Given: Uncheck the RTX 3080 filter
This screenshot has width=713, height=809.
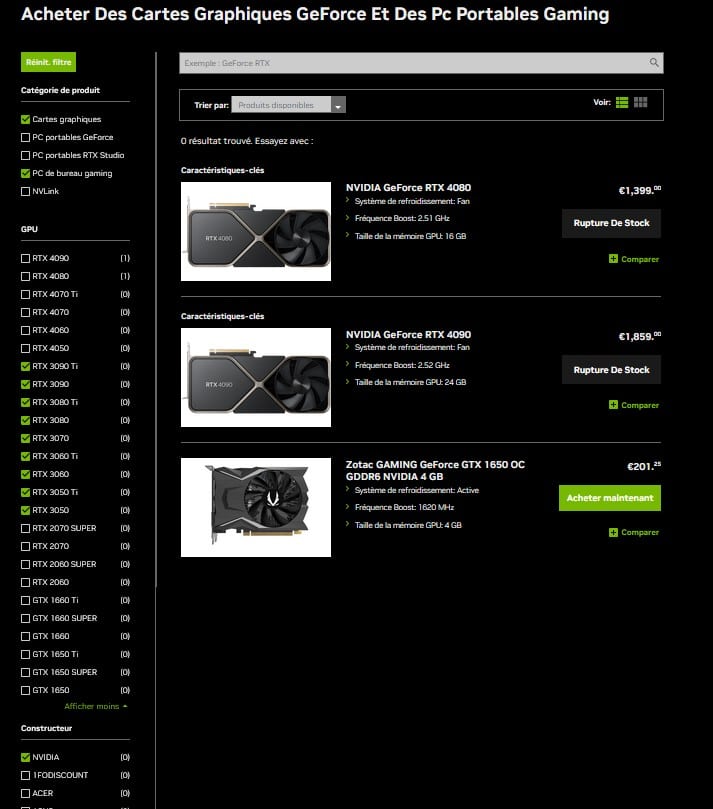Looking at the screenshot, I should tap(25, 420).
